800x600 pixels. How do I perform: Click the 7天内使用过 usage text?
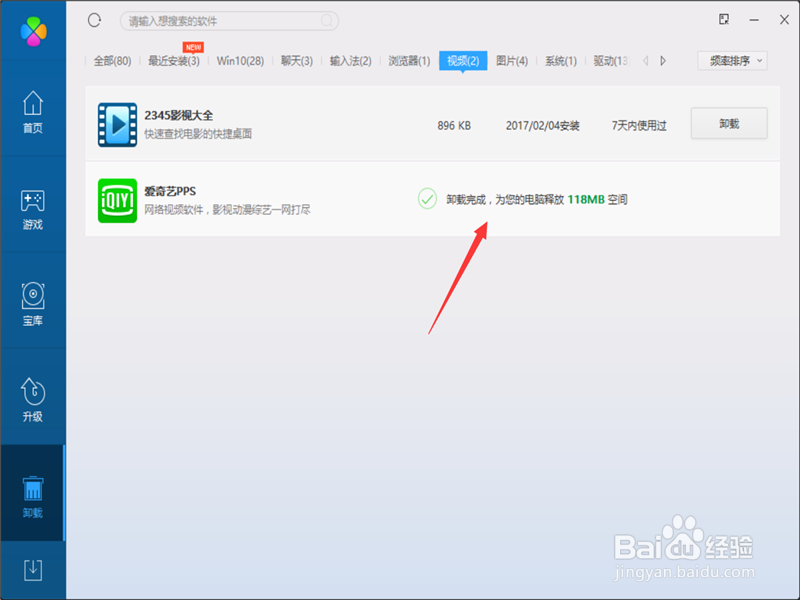click(639, 126)
